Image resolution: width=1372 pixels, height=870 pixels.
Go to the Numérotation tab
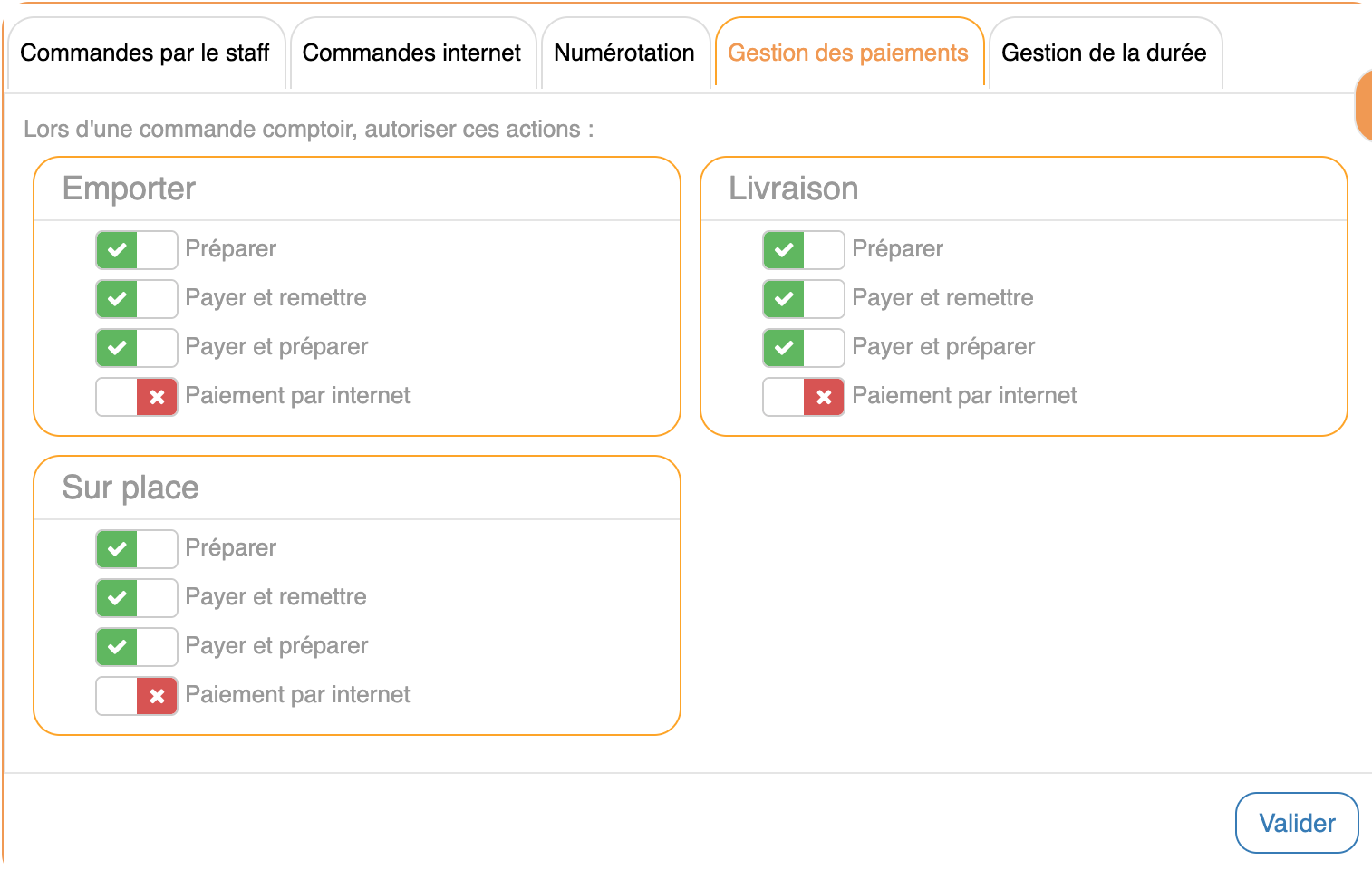pos(624,53)
